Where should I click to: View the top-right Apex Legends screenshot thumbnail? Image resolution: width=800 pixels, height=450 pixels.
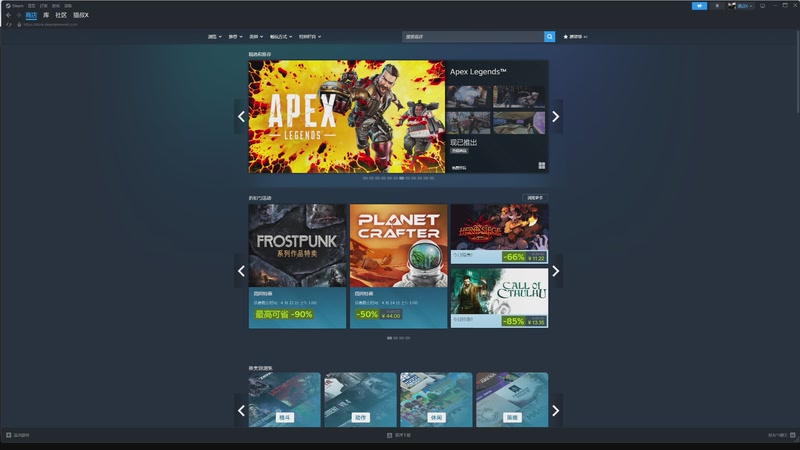(519, 97)
